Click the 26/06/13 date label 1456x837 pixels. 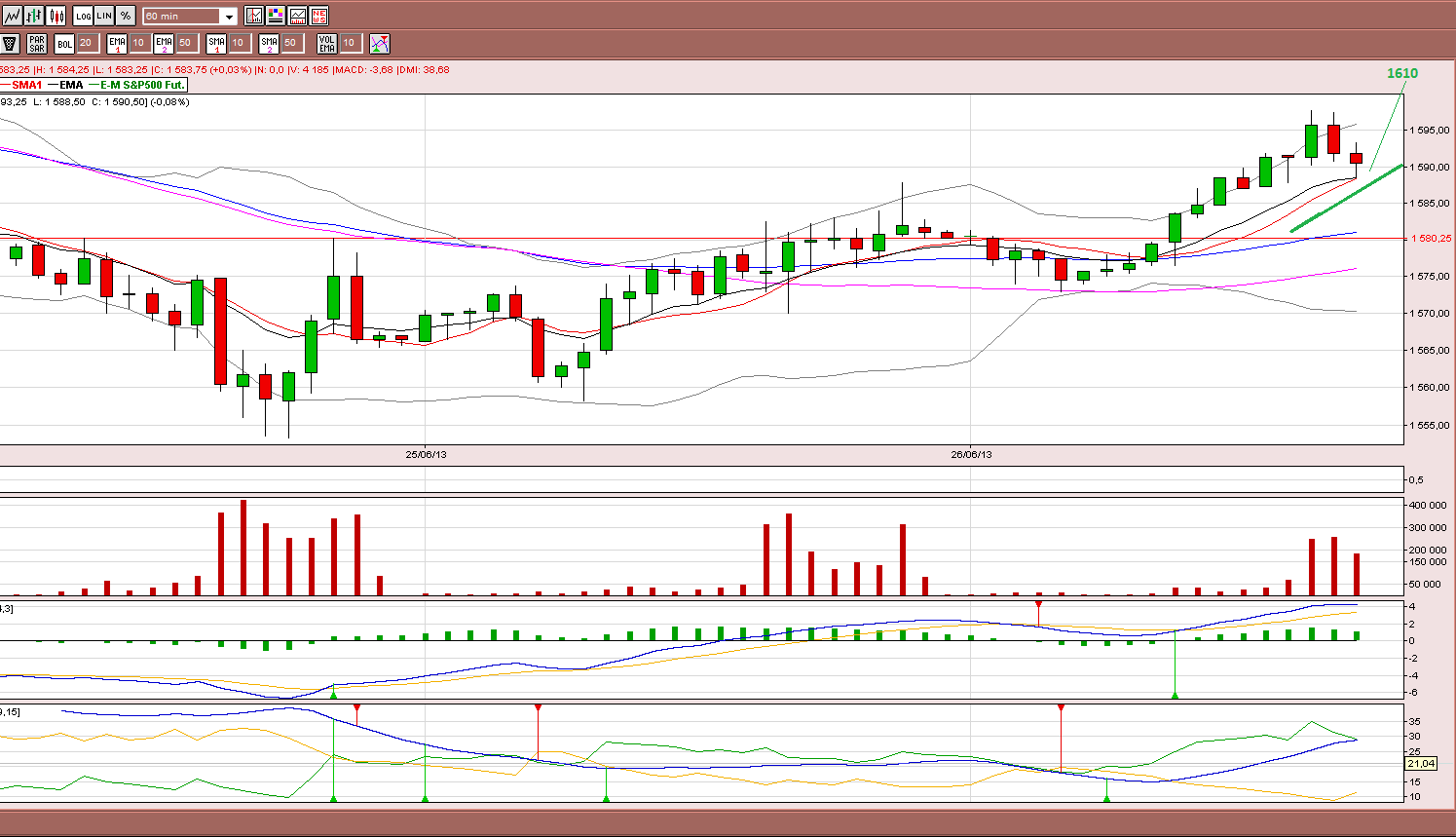pos(971,454)
